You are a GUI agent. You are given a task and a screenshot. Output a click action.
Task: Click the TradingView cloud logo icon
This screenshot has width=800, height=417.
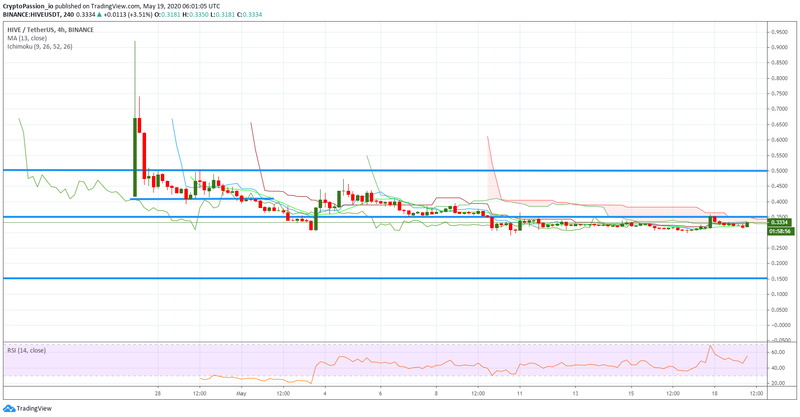(9, 408)
